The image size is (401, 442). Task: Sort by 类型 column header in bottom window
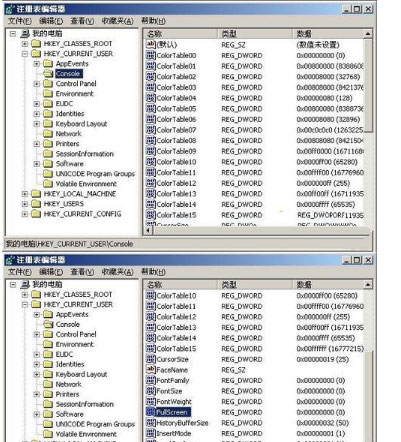click(255, 284)
